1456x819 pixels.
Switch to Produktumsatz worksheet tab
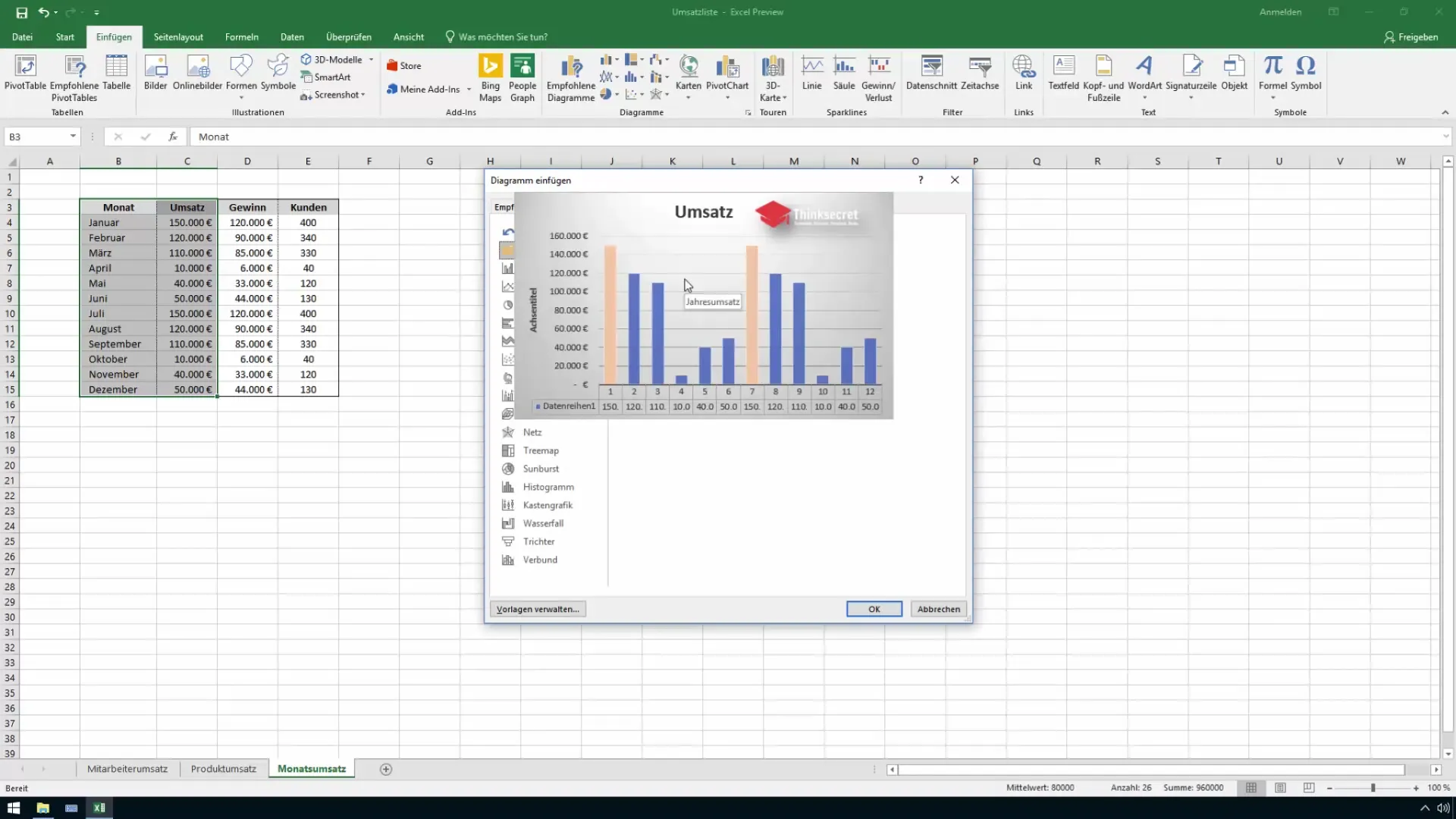coord(223,768)
